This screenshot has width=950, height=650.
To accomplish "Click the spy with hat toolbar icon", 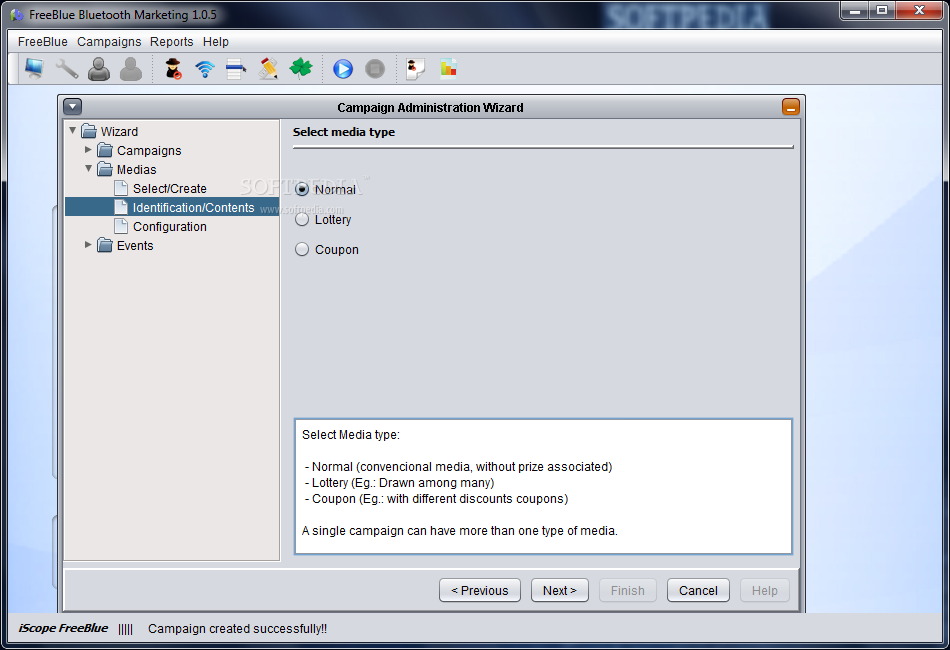I will point(173,68).
